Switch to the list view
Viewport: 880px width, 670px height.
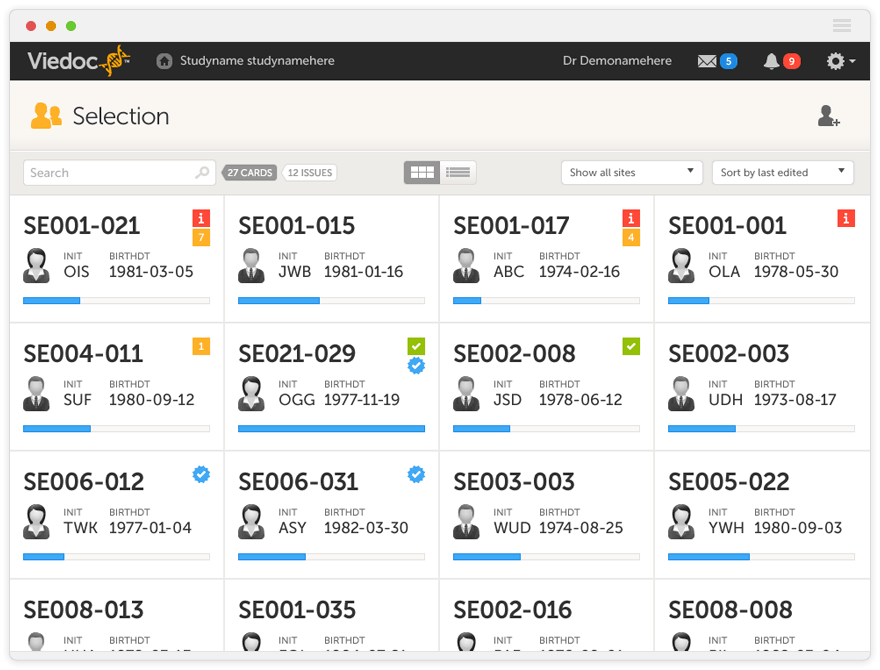click(x=458, y=173)
